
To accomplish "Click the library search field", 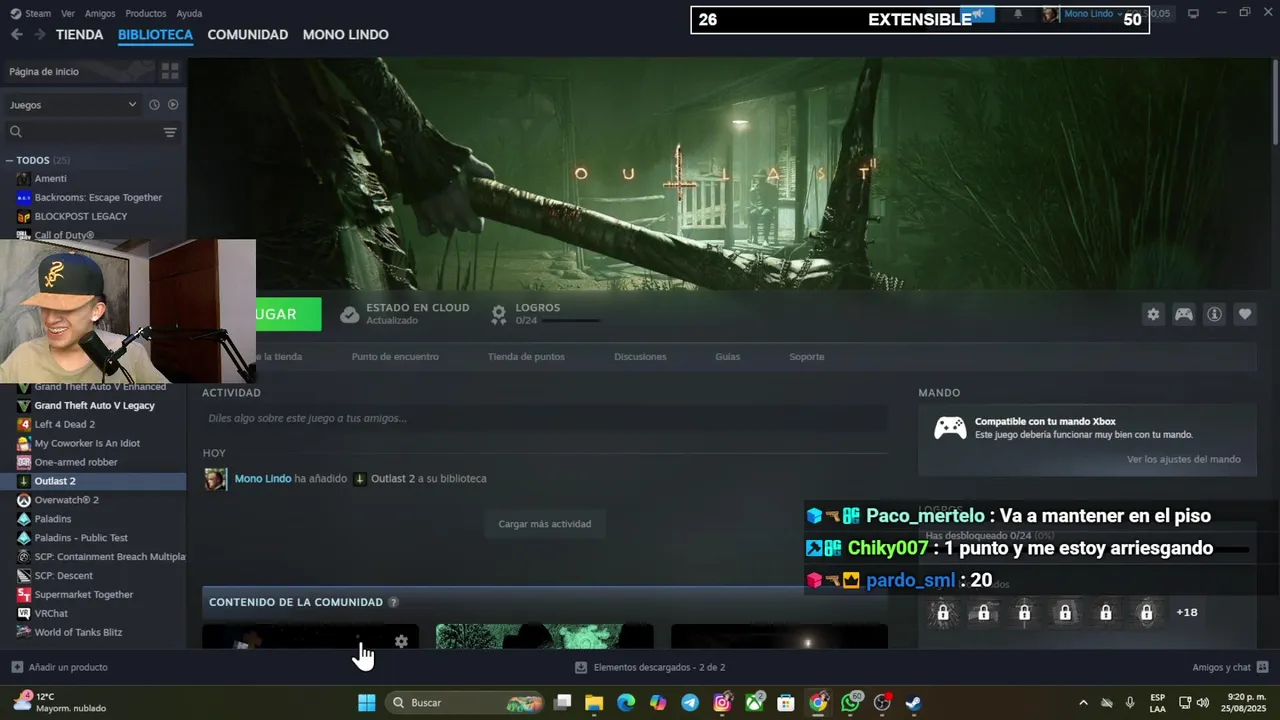I will click(84, 132).
